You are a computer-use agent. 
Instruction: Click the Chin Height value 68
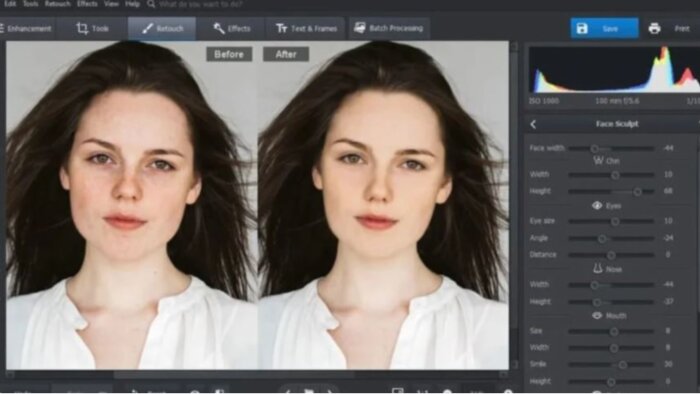point(668,191)
